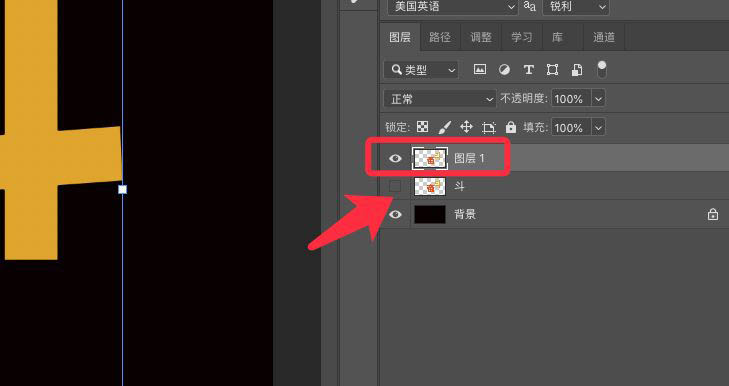729x386 pixels.
Task: Select 图层 1 layer thumbnail
Action: tap(430, 159)
